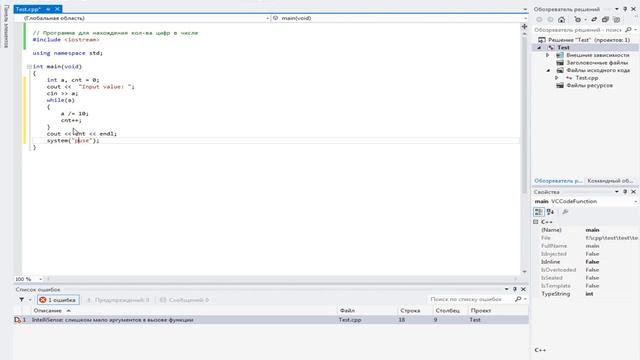
Task: Click the system("pause") code line
Action: point(73,140)
